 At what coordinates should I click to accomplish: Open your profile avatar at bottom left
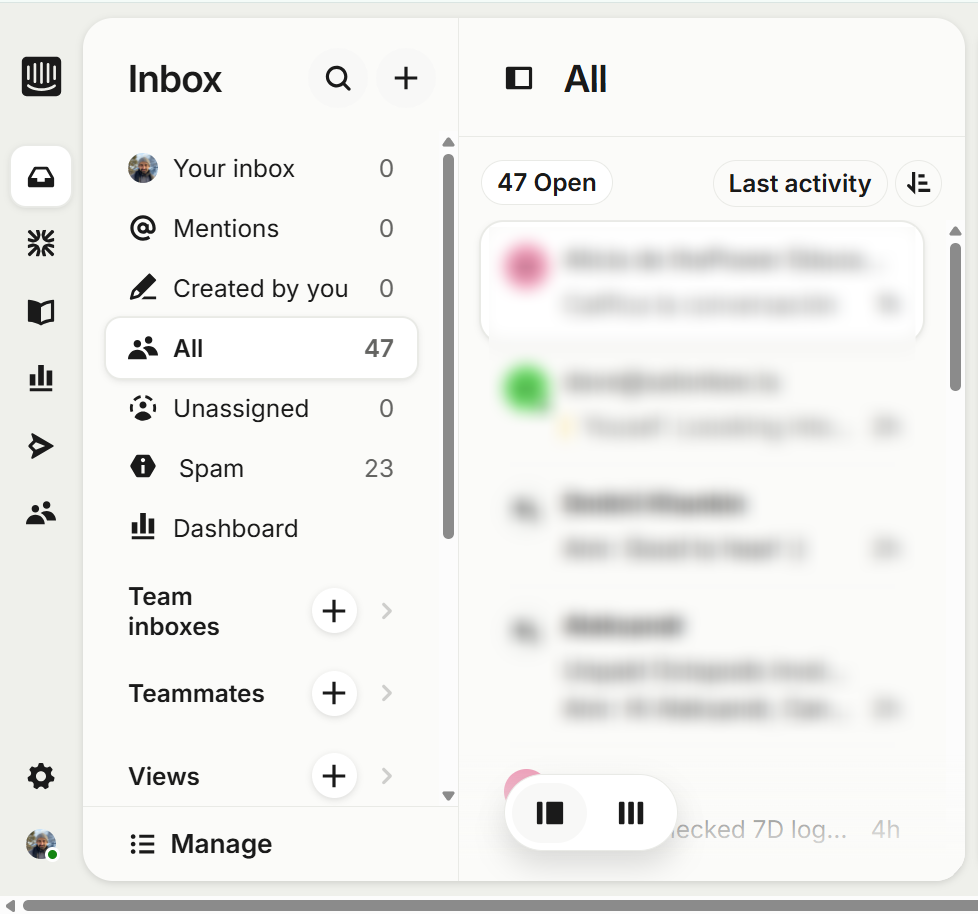point(40,843)
